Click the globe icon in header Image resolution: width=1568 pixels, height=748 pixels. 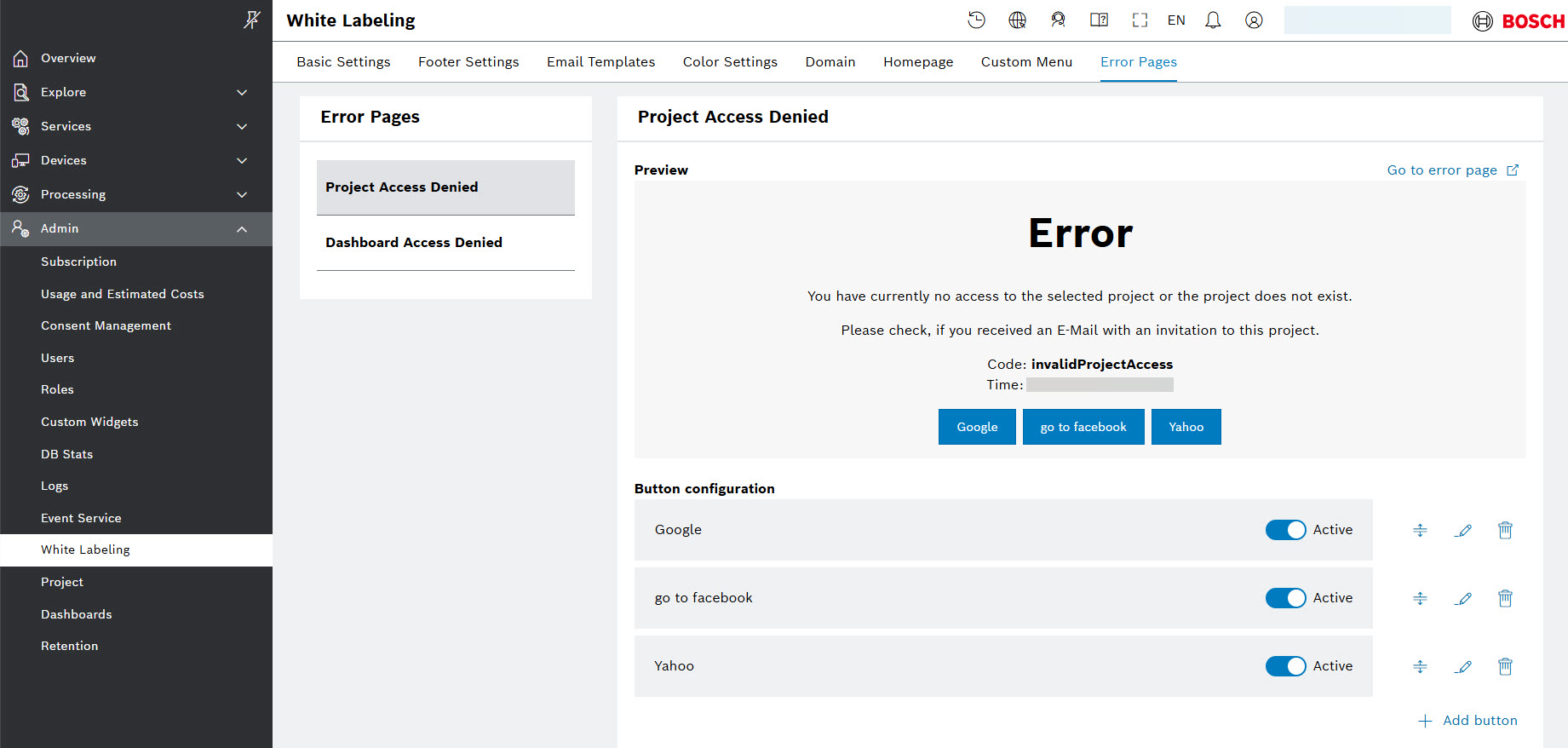1017,20
